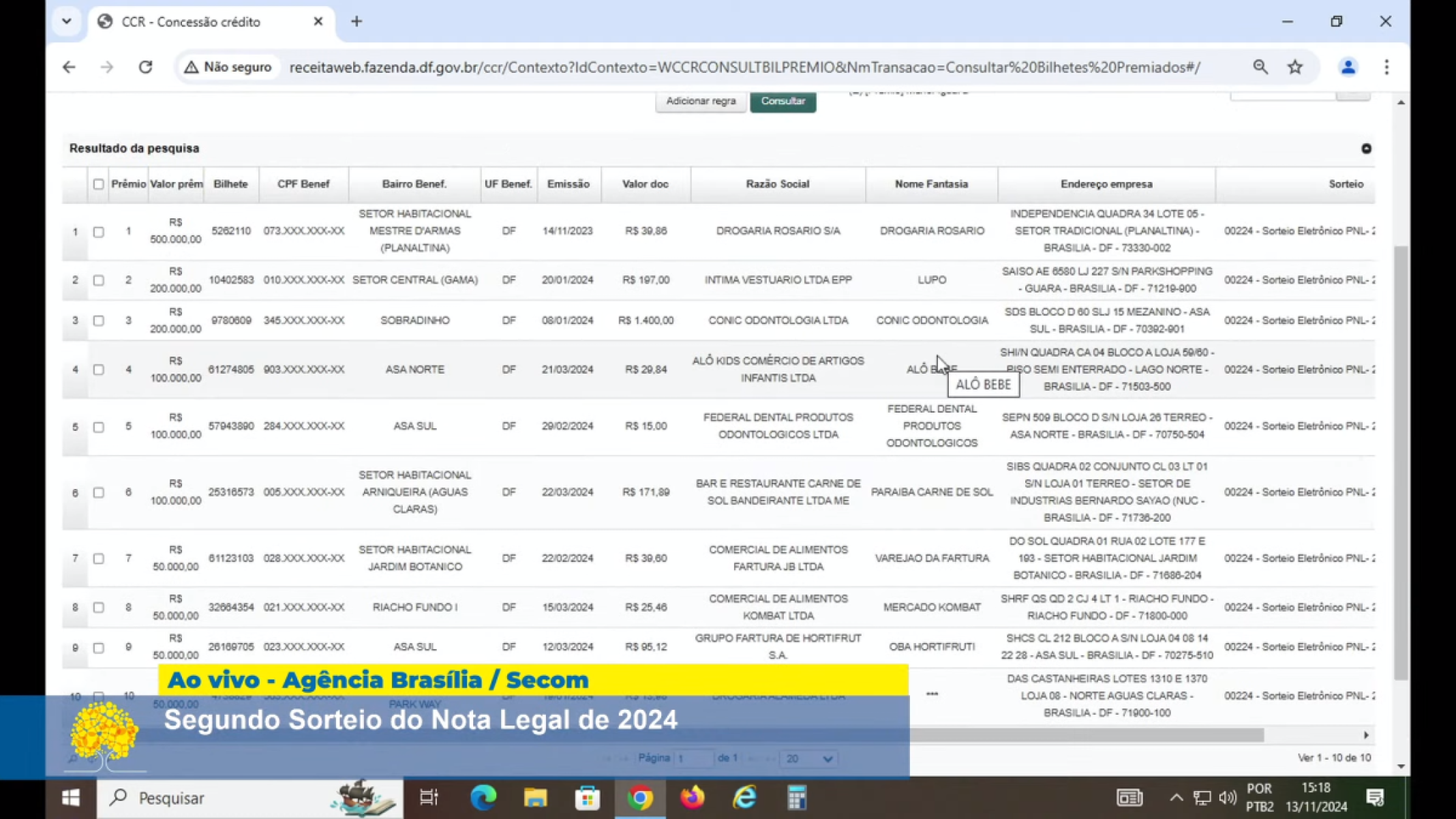
Task: Open File Explorer from taskbar
Action: point(535,797)
